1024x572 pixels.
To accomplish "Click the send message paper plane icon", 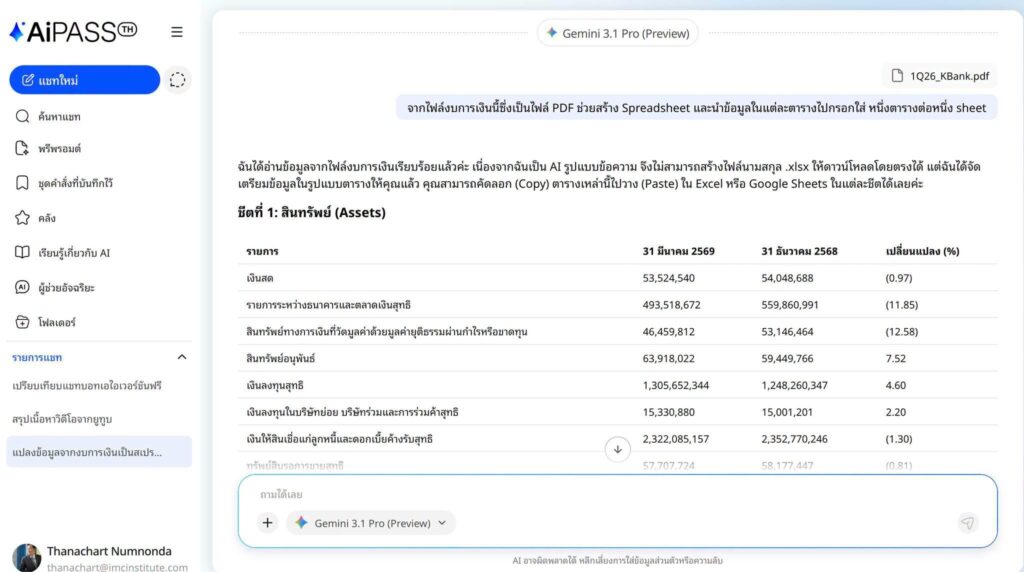I will coord(967,522).
